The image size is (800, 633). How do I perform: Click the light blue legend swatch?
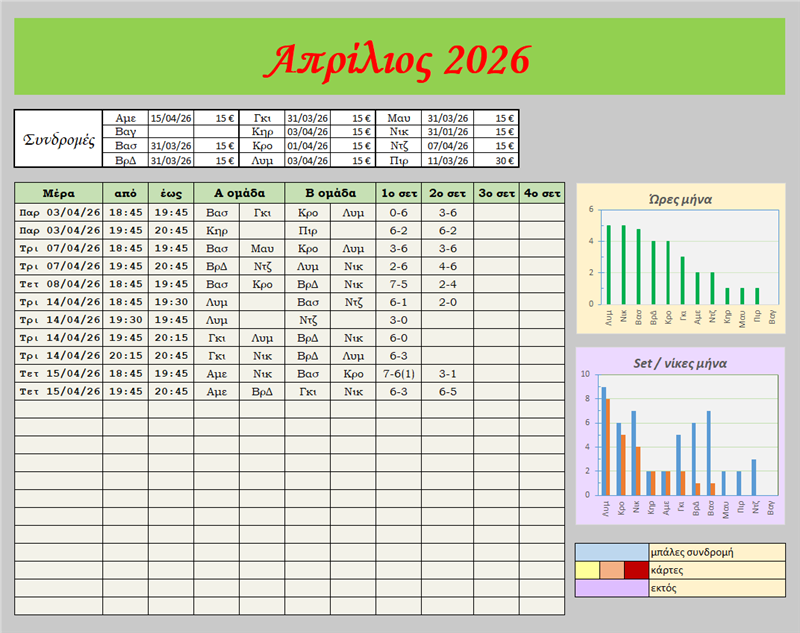point(611,551)
